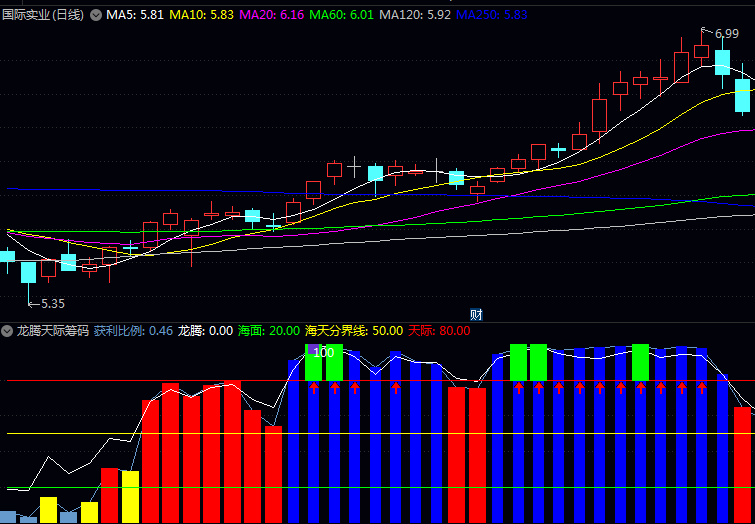Screen dimensions: 755x524
Task: Select the MA120: 5.92 label
Action: coord(415,15)
